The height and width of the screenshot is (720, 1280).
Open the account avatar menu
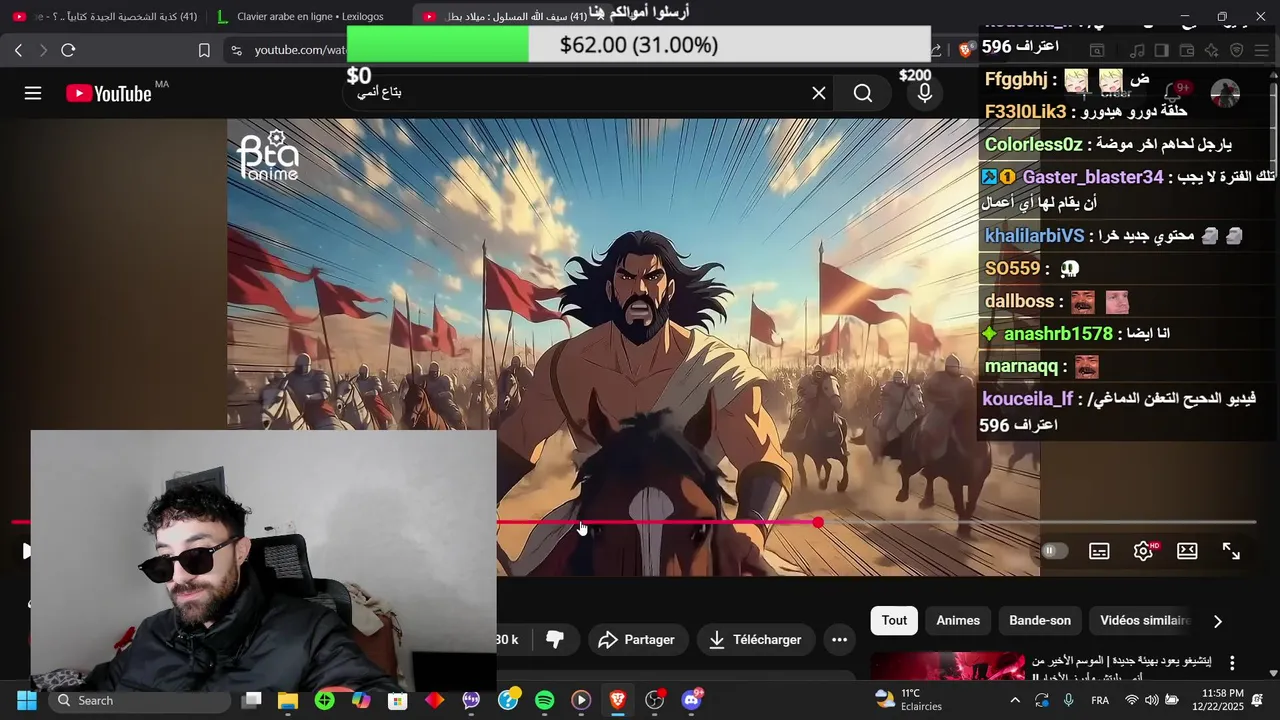[x=1225, y=93]
